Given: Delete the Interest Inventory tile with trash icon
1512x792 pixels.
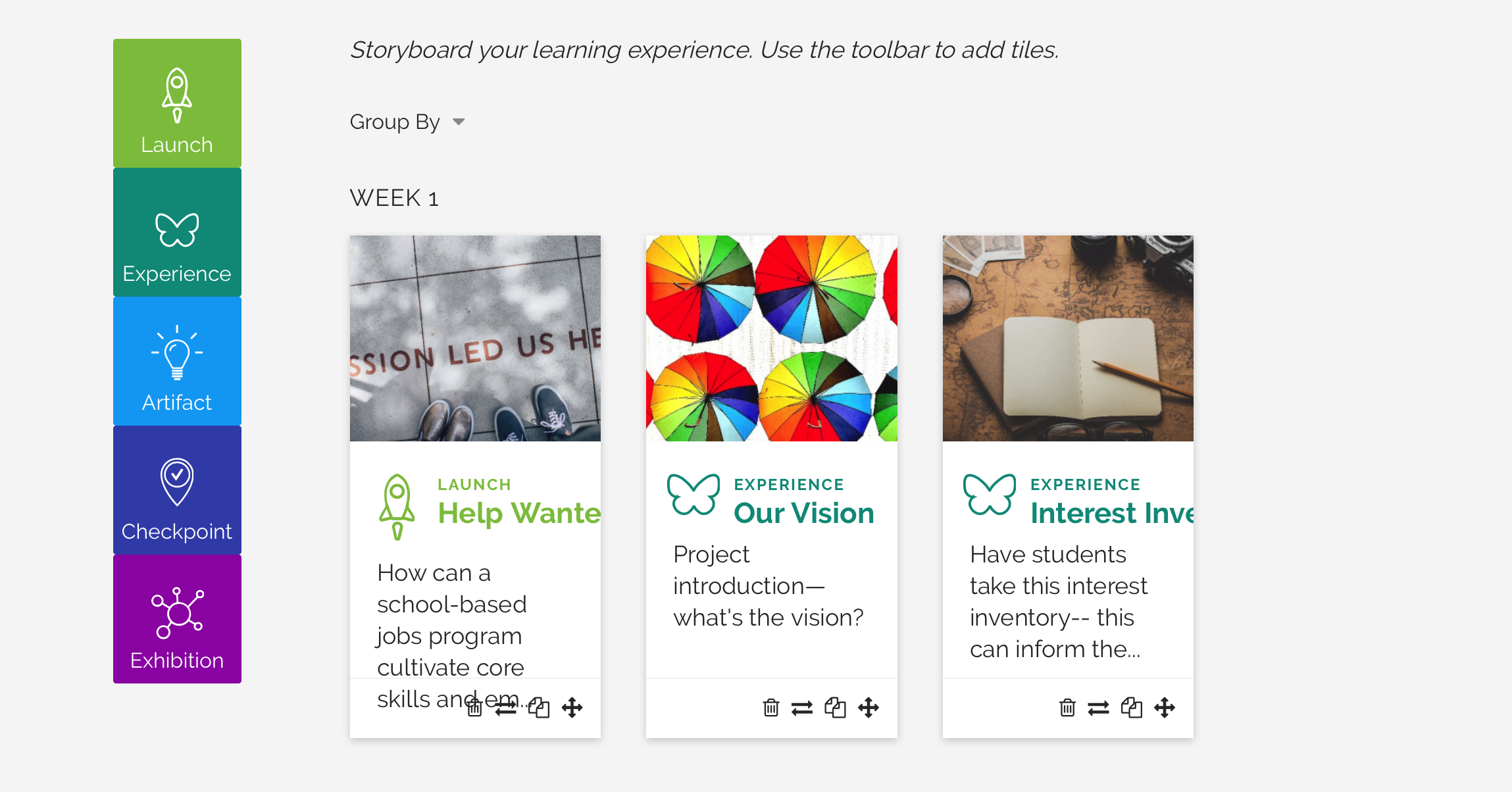Looking at the screenshot, I should [1067, 708].
